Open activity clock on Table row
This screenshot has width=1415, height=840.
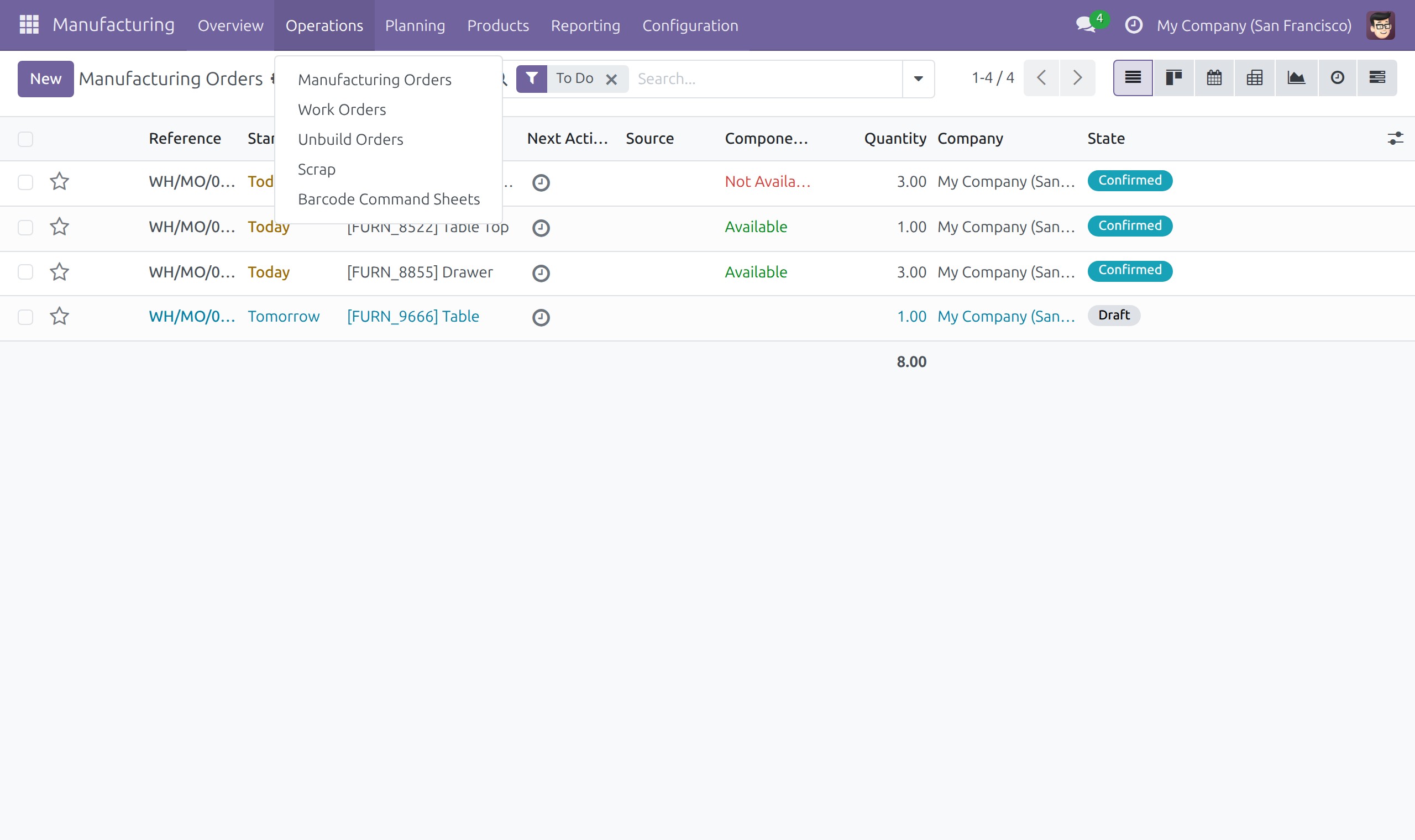(541, 317)
